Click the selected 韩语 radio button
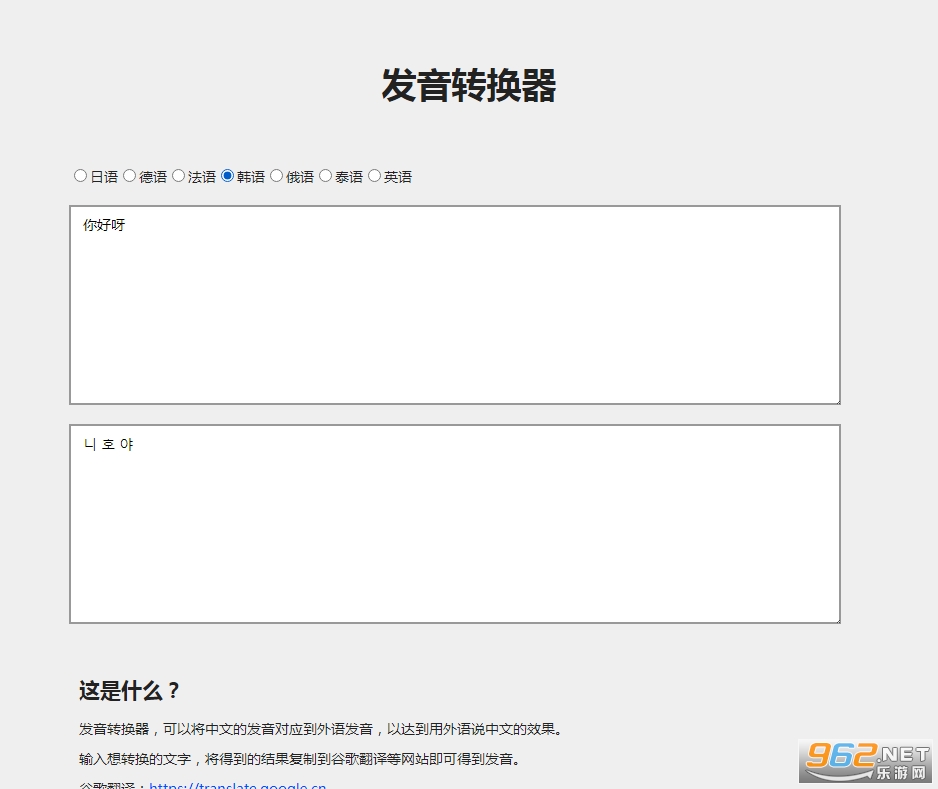This screenshot has height=789, width=938. point(228,176)
